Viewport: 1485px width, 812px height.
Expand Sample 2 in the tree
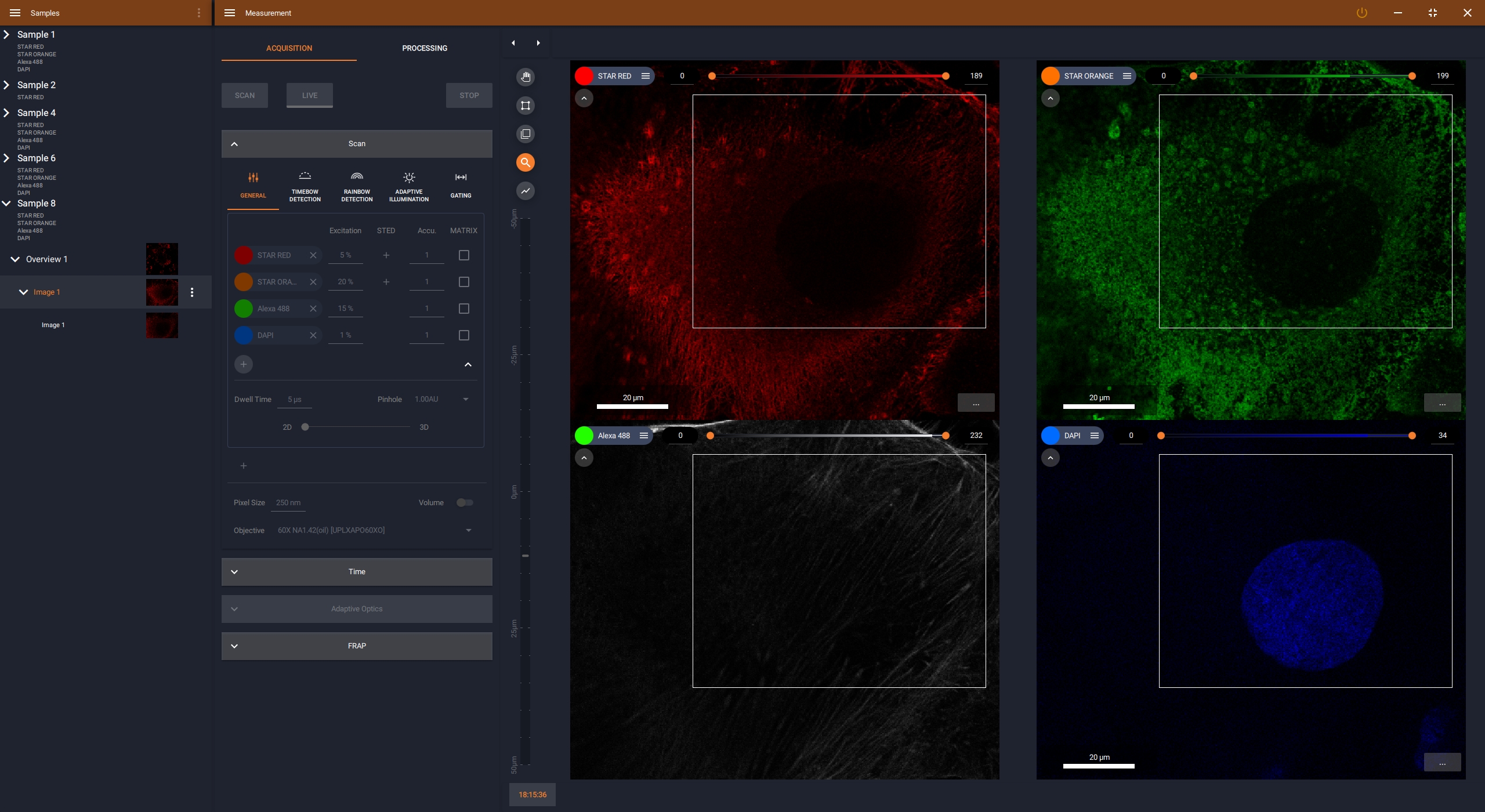(6, 85)
